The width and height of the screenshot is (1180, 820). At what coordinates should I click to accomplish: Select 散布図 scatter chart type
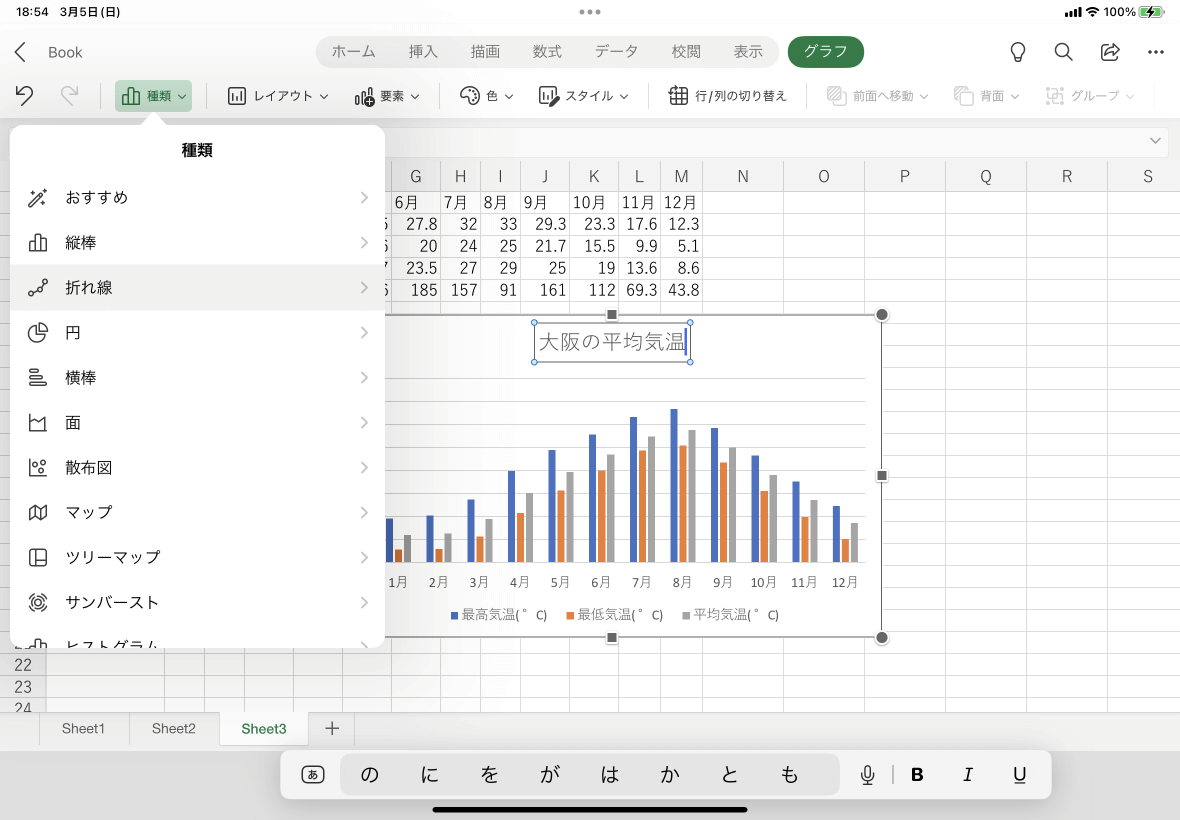(197, 468)
